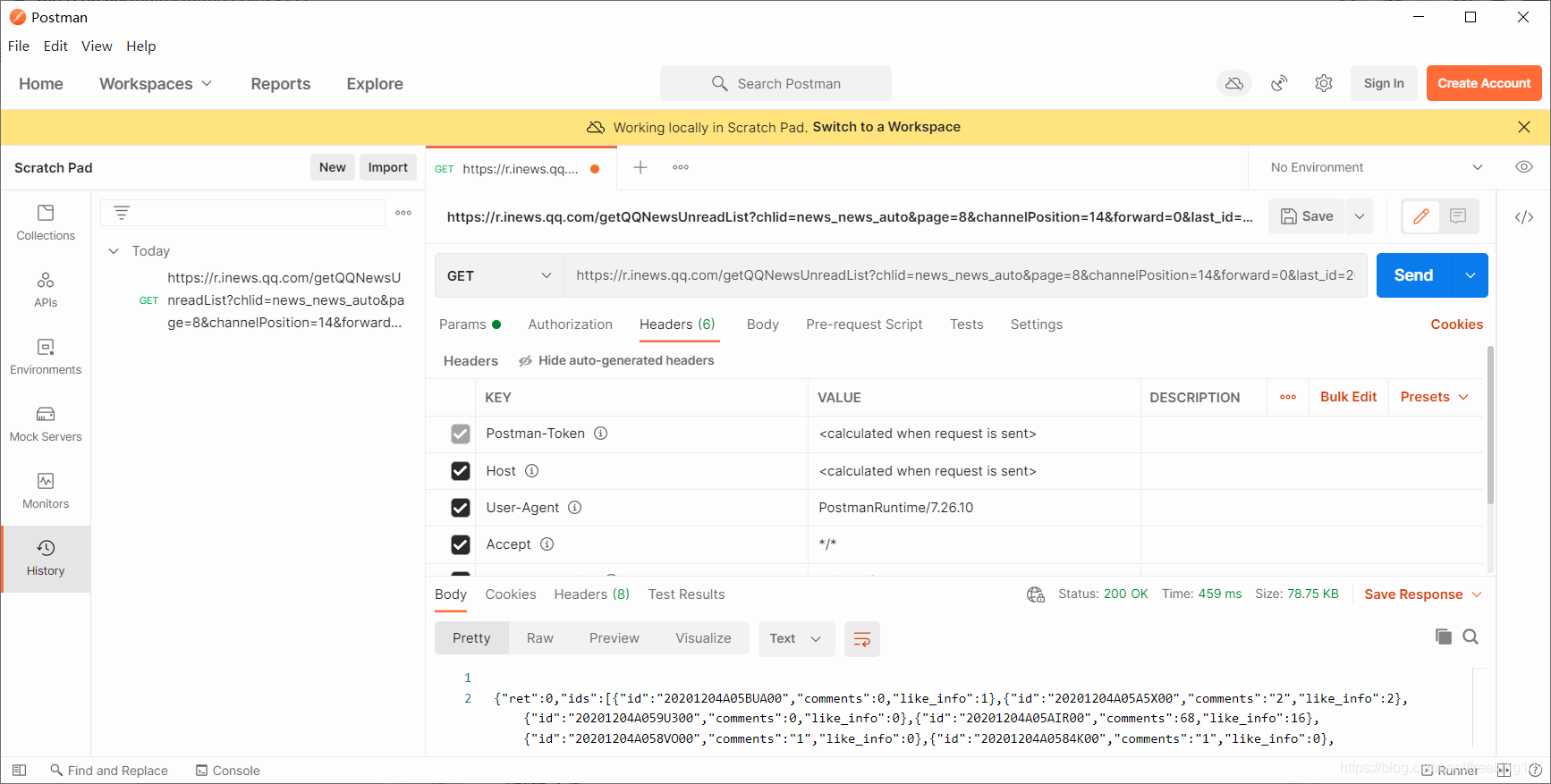This screenshot has height=784, width=1551.
Task: Switch to the Authorization tab
Action: (x=571, y=325)
